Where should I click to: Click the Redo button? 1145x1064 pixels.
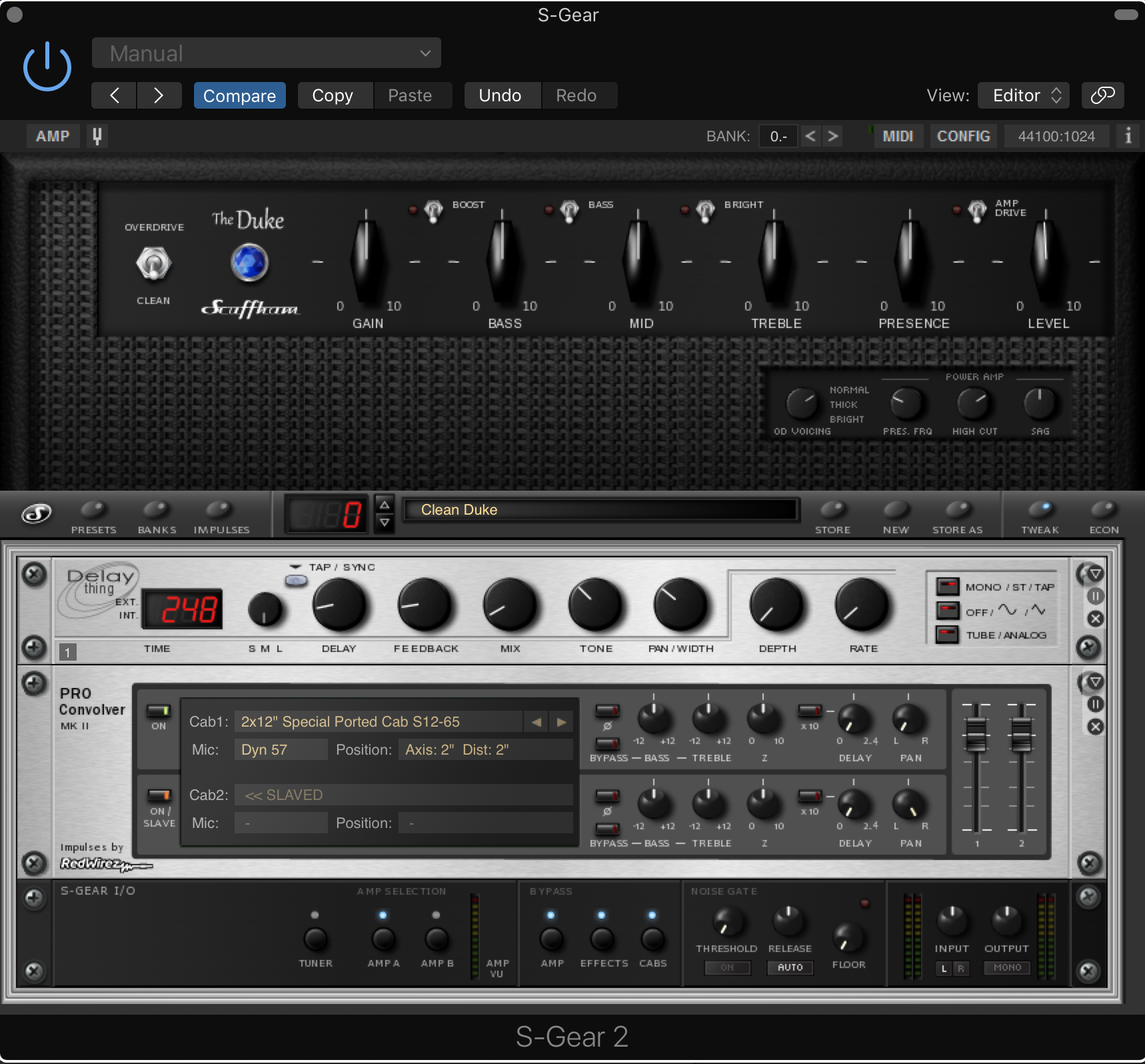click(x=579, y=95)
